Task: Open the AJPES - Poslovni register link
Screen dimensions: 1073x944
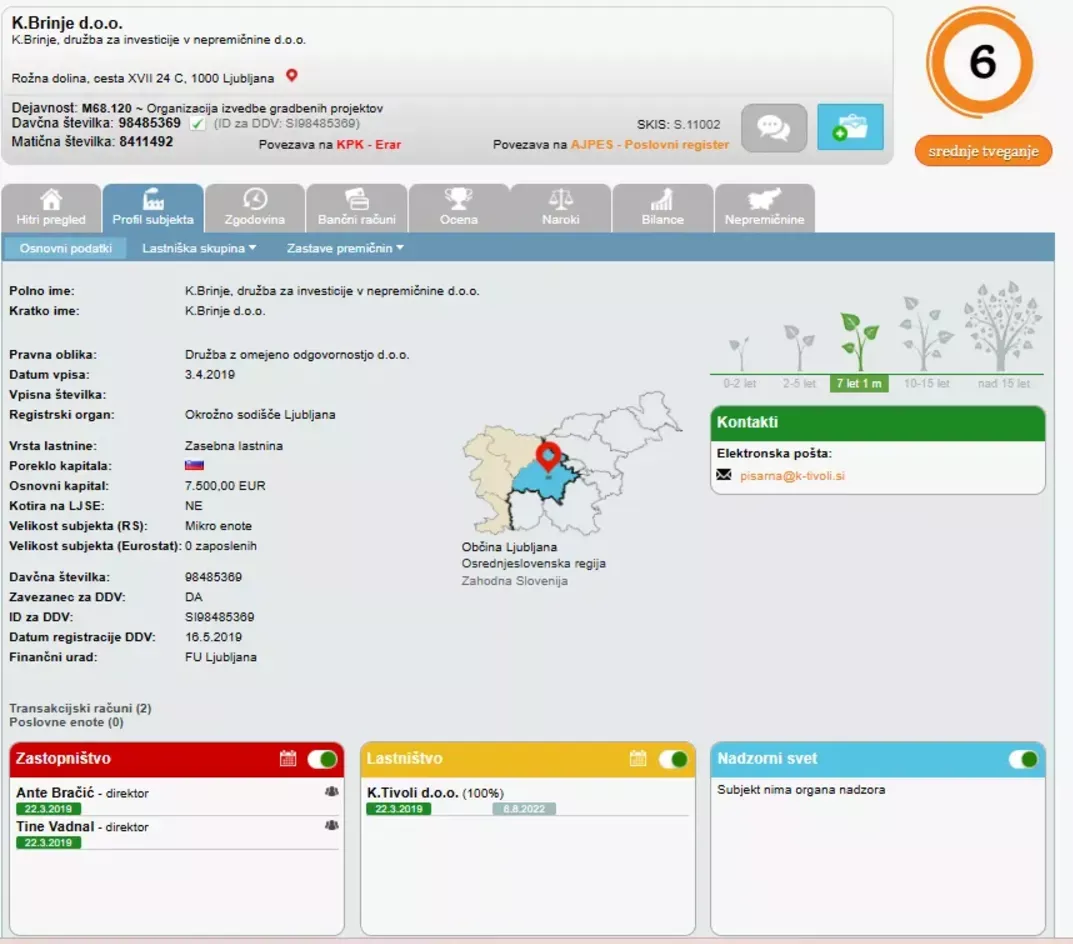Action: coord(649,144)
